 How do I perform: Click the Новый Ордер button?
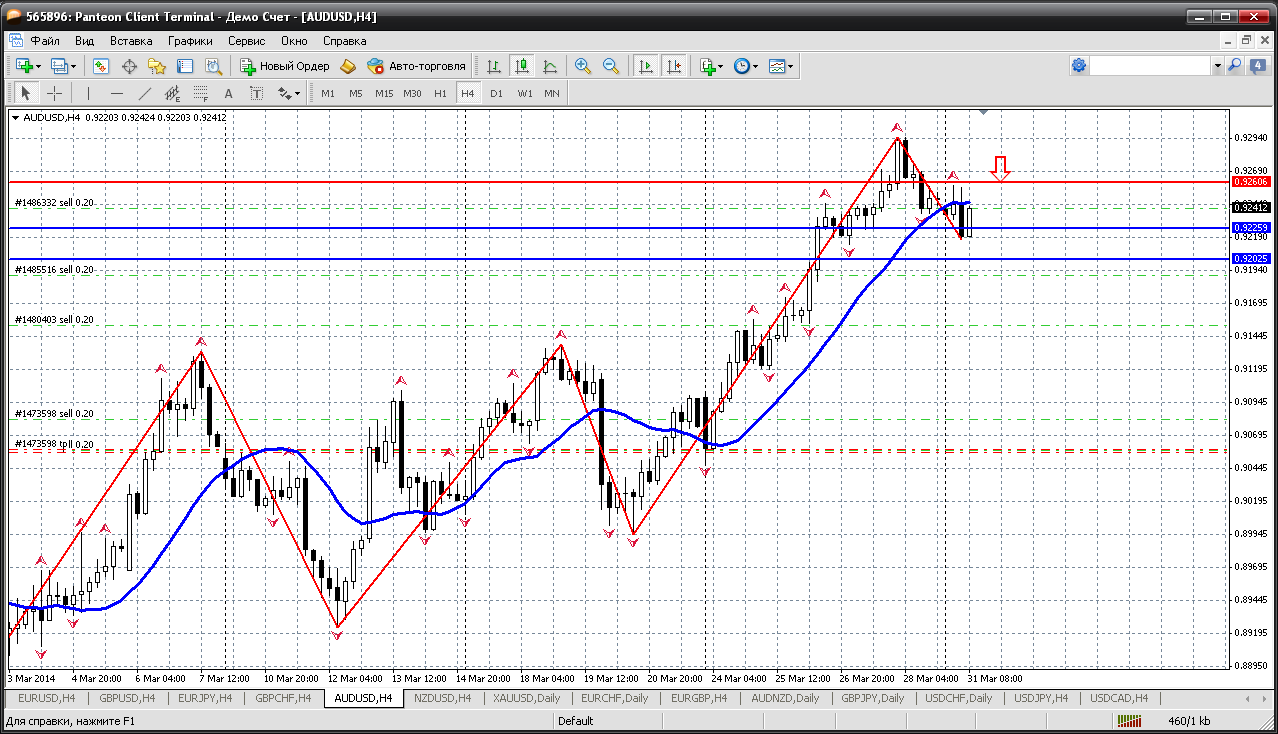pos(285,66)
